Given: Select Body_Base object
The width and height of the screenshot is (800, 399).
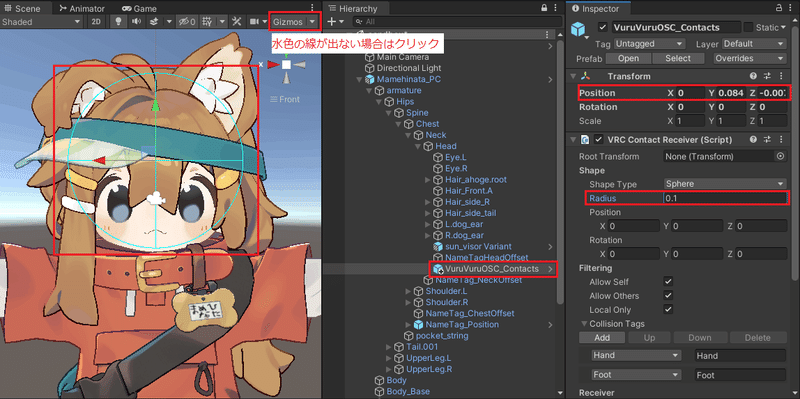Looking at the screenshot, I should point(408,392).
